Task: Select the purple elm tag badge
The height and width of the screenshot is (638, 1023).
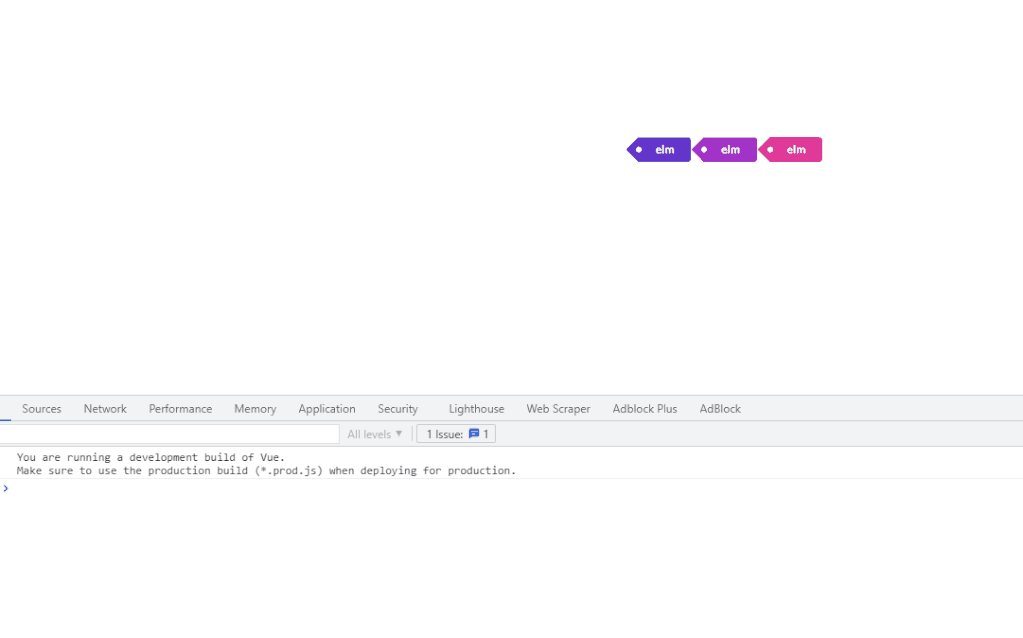Action: pos(663,149)
